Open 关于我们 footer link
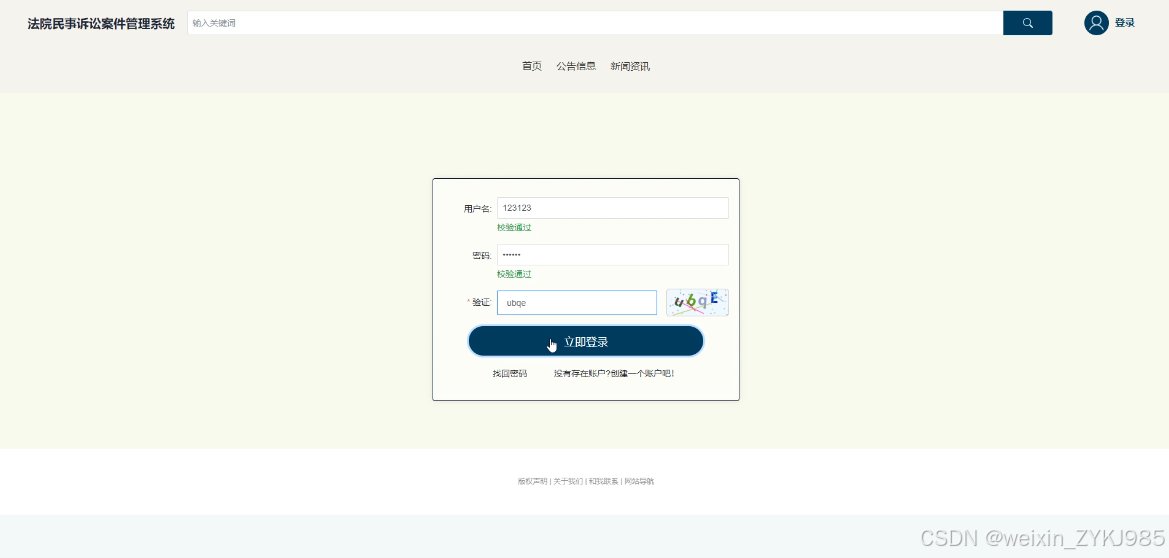Image resolution: width=1169 pixels, height=558 pixels. click(x=568, y=481)
